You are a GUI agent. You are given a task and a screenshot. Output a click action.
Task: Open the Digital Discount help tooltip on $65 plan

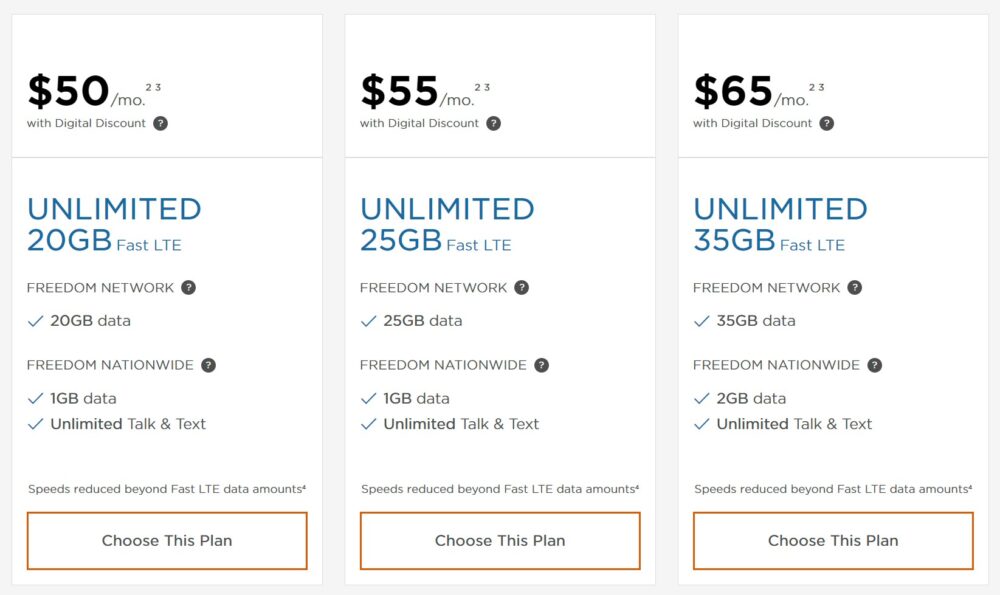coord(828,124)
